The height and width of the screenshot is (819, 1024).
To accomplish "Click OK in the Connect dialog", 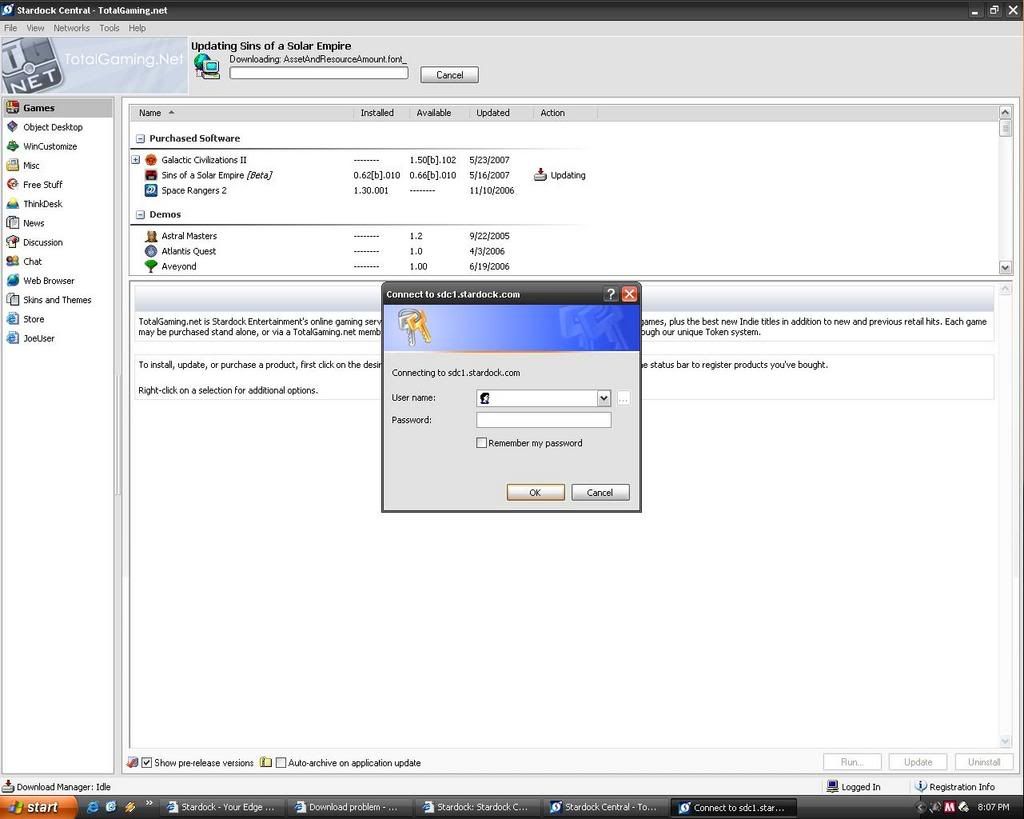I will 536,492.
